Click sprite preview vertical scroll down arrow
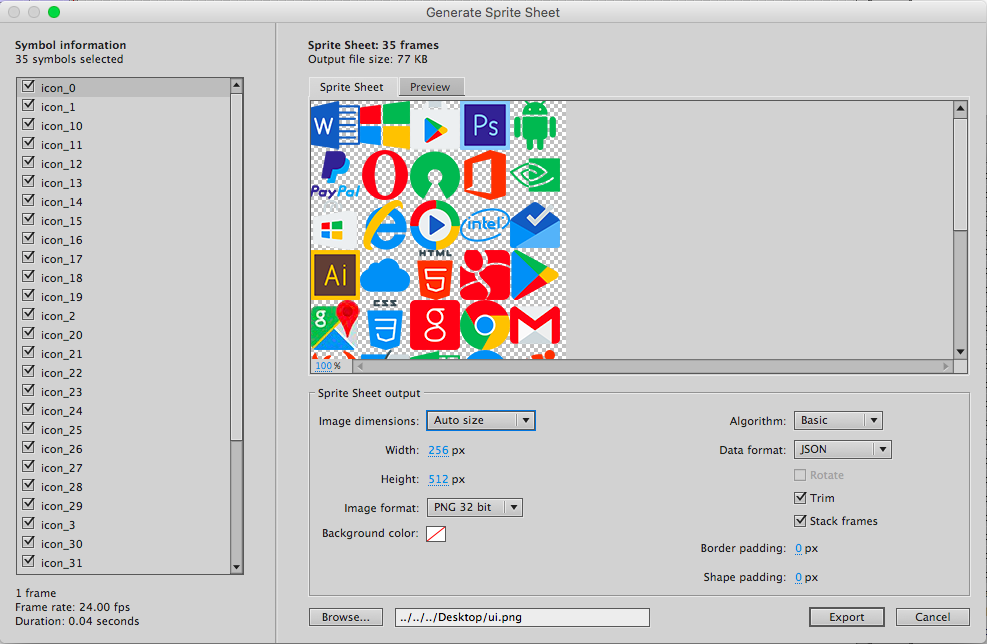Viewport: 987px width, 644px height. 961,352
